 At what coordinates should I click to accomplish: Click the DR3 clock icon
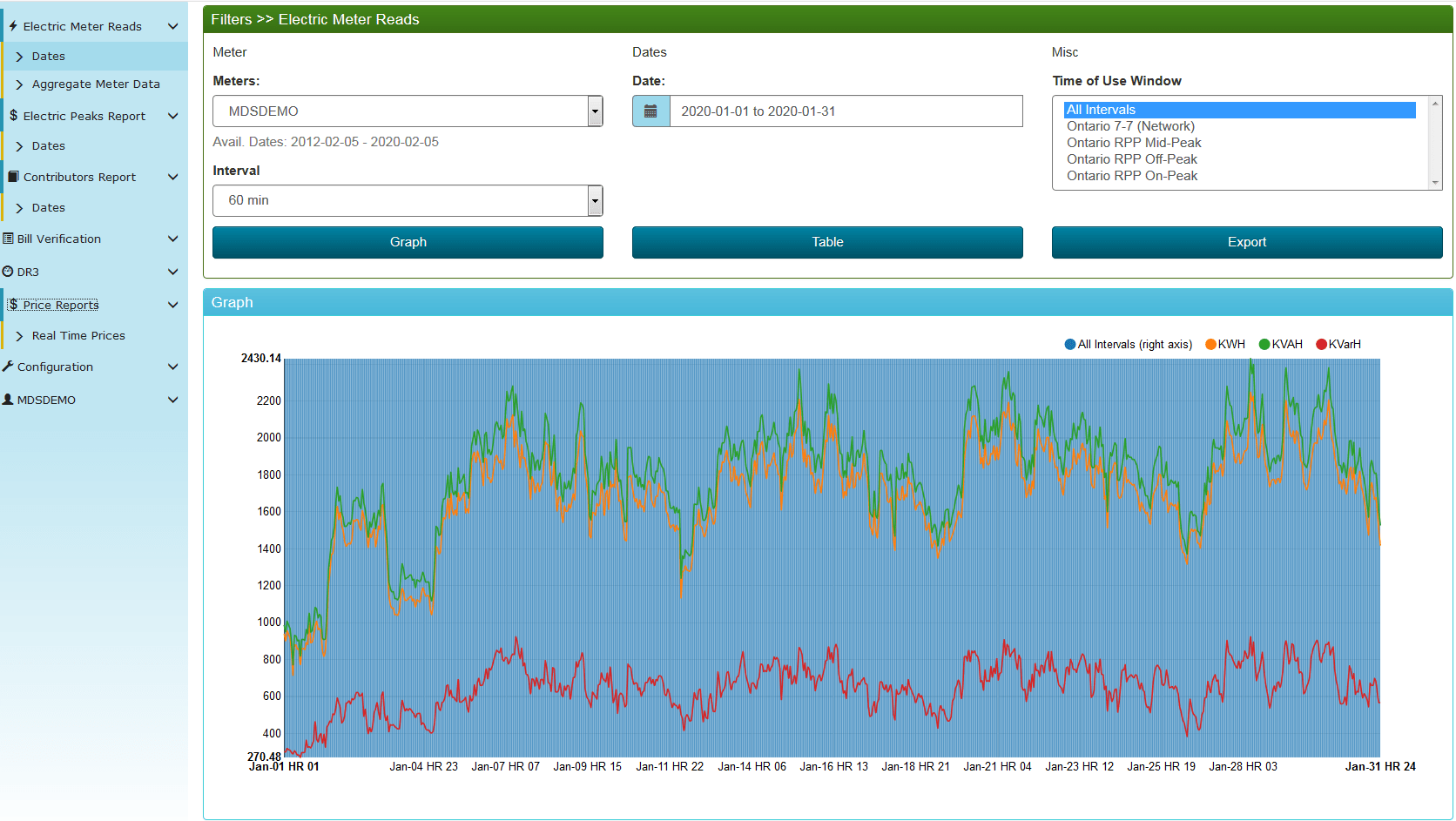pyautogui.click(x=8, y=271)
